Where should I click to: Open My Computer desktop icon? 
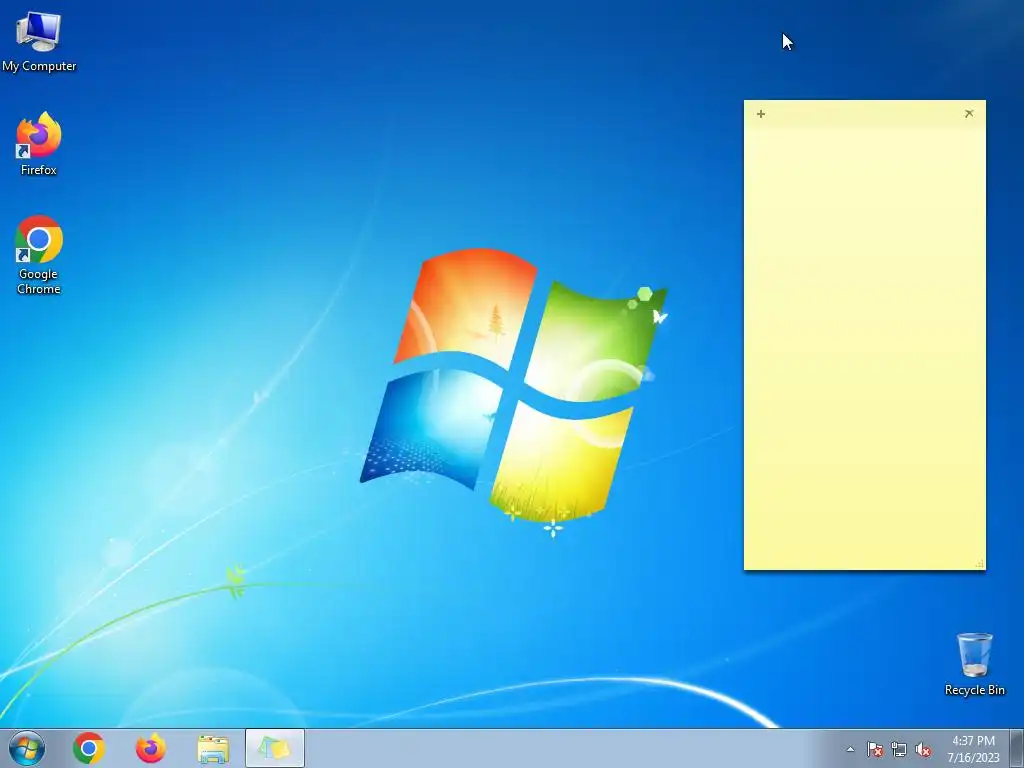tap(39, 40)
